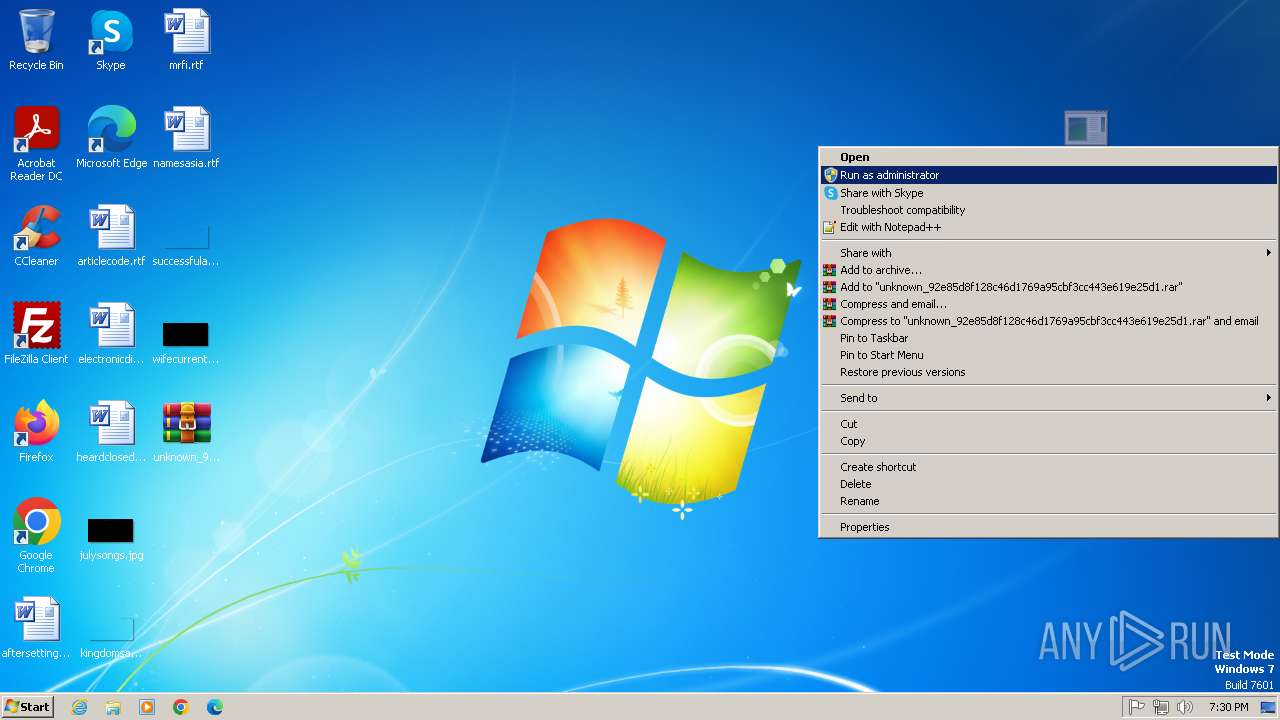
Task: Click the Show desktop button
Action: coord(1268,707)
